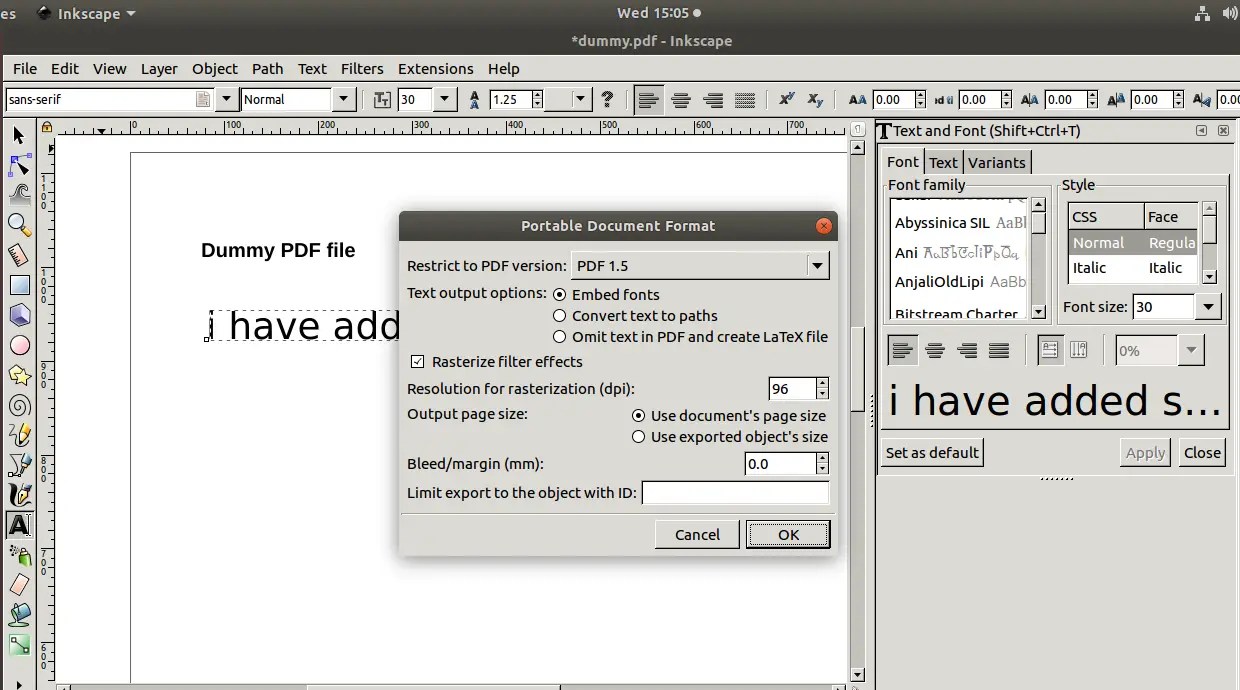
Task: Enable Convert text to paths option
Action: tap(560, 315)
